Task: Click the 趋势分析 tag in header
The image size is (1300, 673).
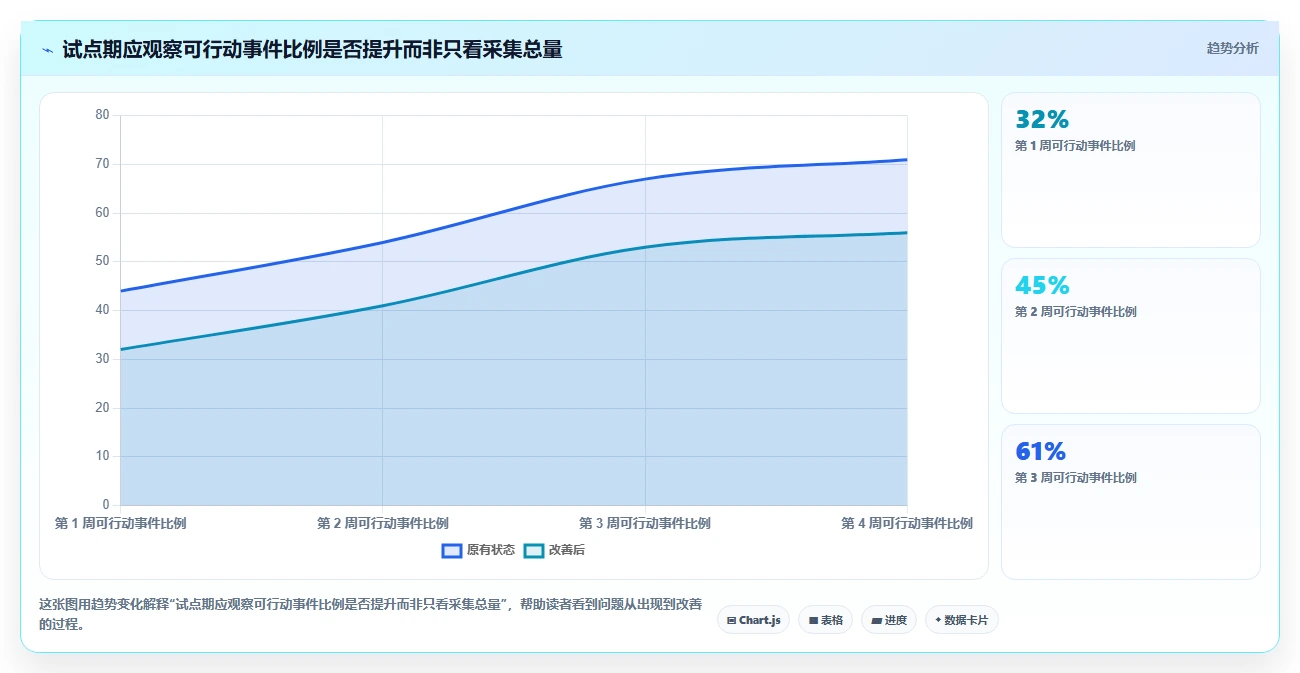Action: (x=1232, y=48)
